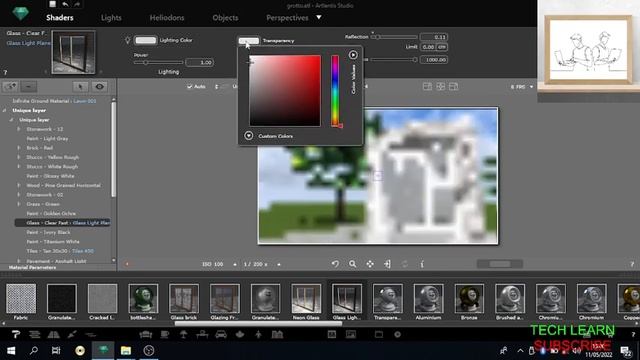
Task: Select Paint - Ivory Black row
Action: [x=48, y=232]
